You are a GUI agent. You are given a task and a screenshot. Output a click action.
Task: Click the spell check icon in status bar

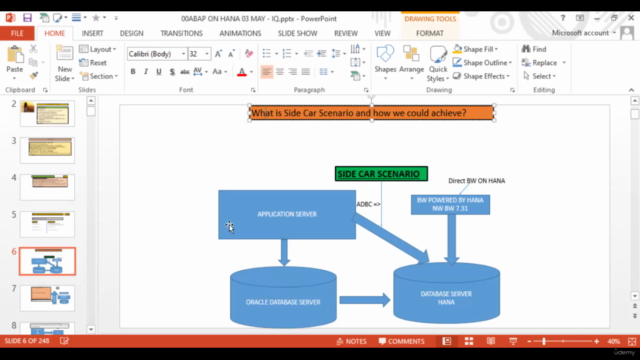click(x=64, y=341)
